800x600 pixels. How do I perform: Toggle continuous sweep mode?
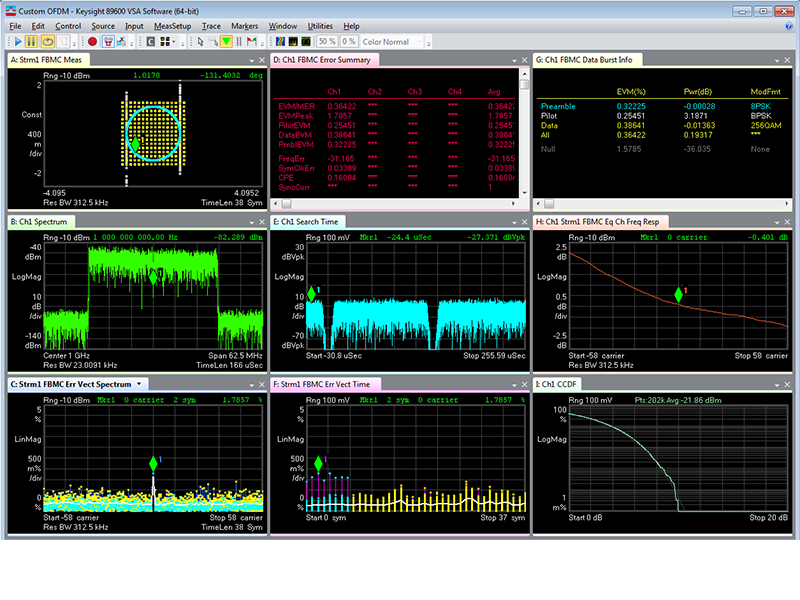(46, 41)
